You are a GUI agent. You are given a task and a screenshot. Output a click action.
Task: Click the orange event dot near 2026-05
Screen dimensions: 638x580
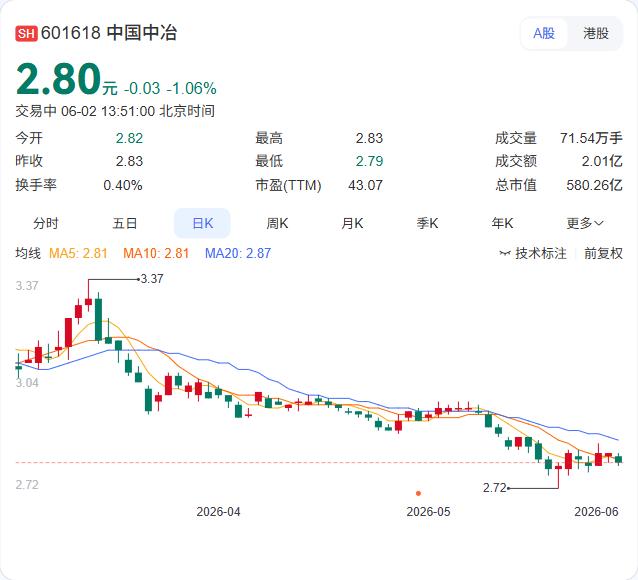(418, 493)
